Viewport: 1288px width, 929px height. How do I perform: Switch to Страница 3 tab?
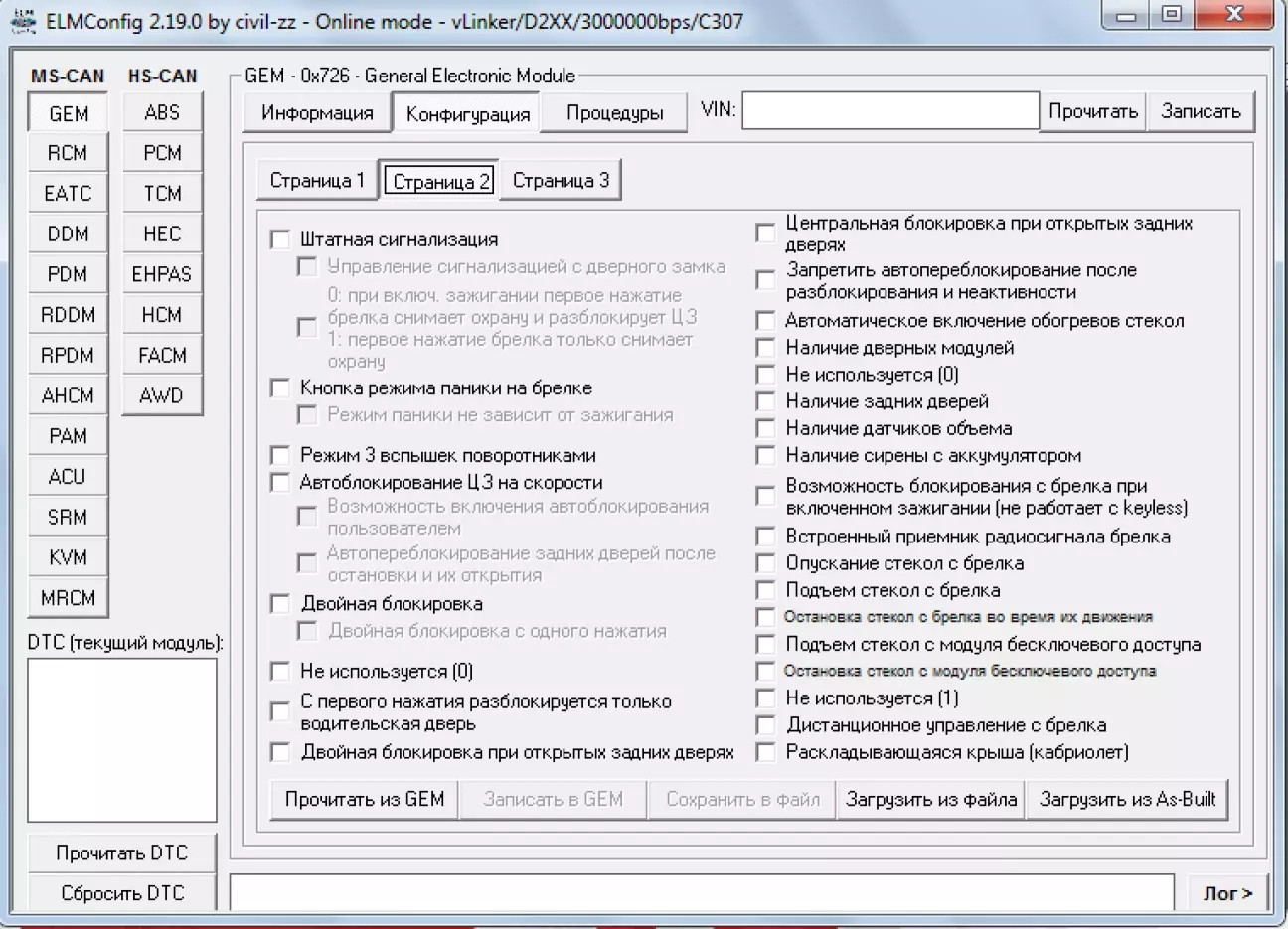click(x=561, y=181)
